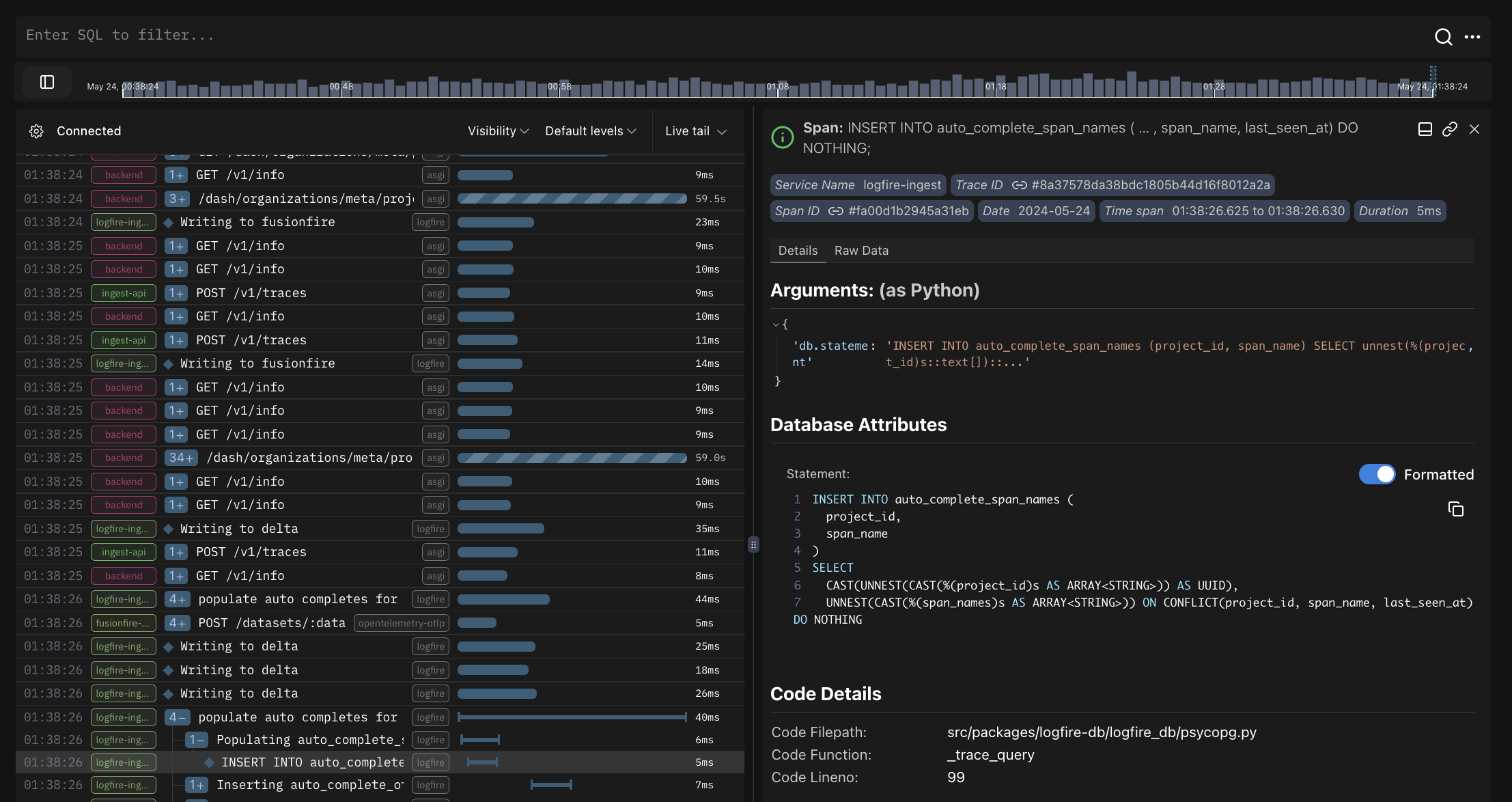Viewport: 1512px width, 802px height.
Task: Click the code filepath psycopg.py value
Action: click(1102, 732)
